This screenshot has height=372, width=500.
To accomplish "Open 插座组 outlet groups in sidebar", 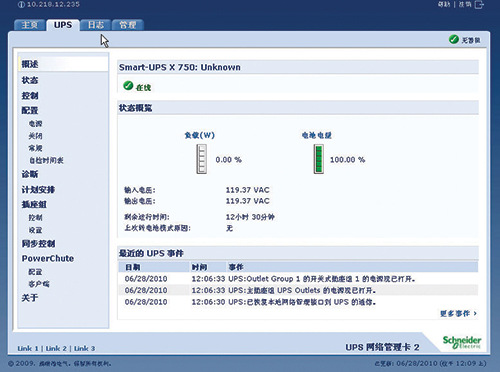I will tap(34, 204).
